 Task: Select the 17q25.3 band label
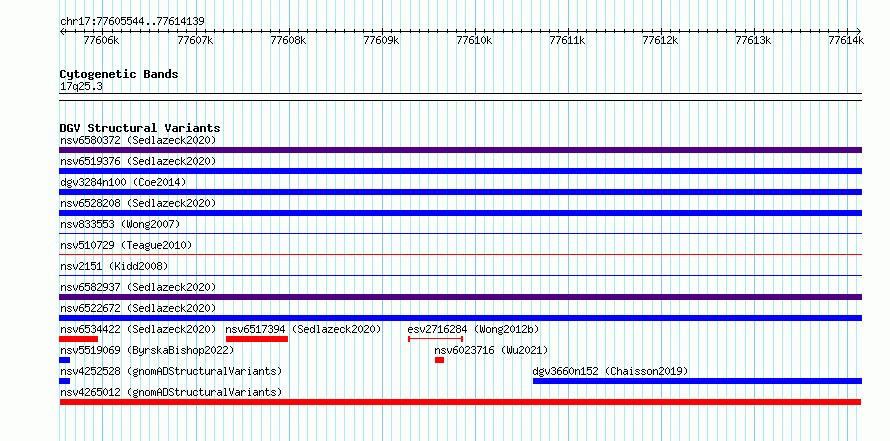[81, 87]
